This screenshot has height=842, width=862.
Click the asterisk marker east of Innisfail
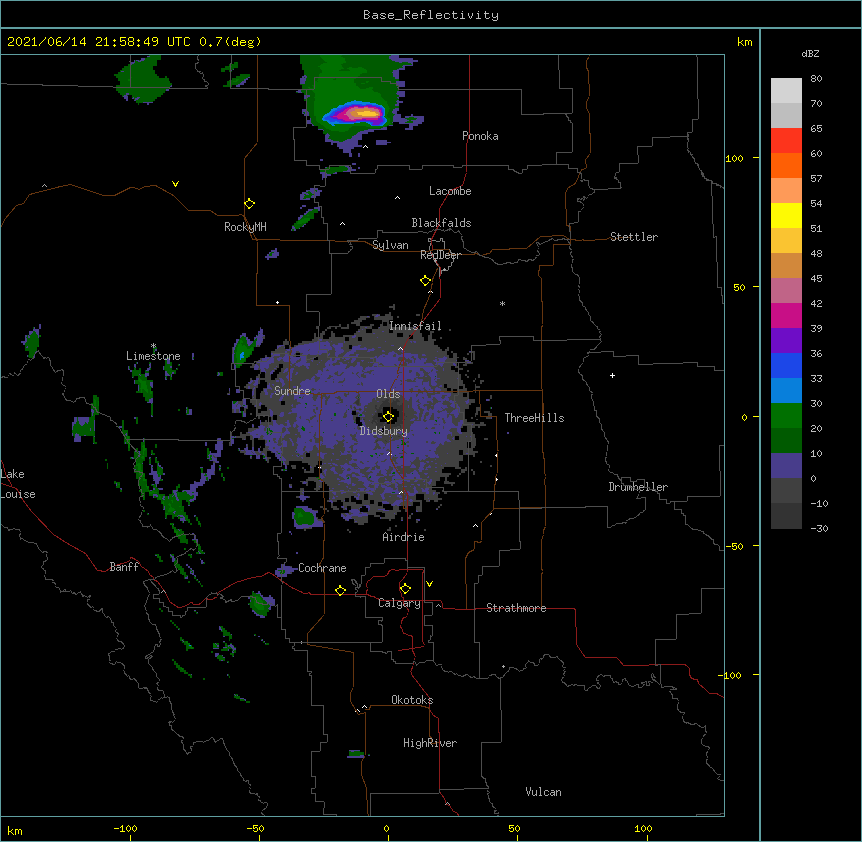(502, 303)
